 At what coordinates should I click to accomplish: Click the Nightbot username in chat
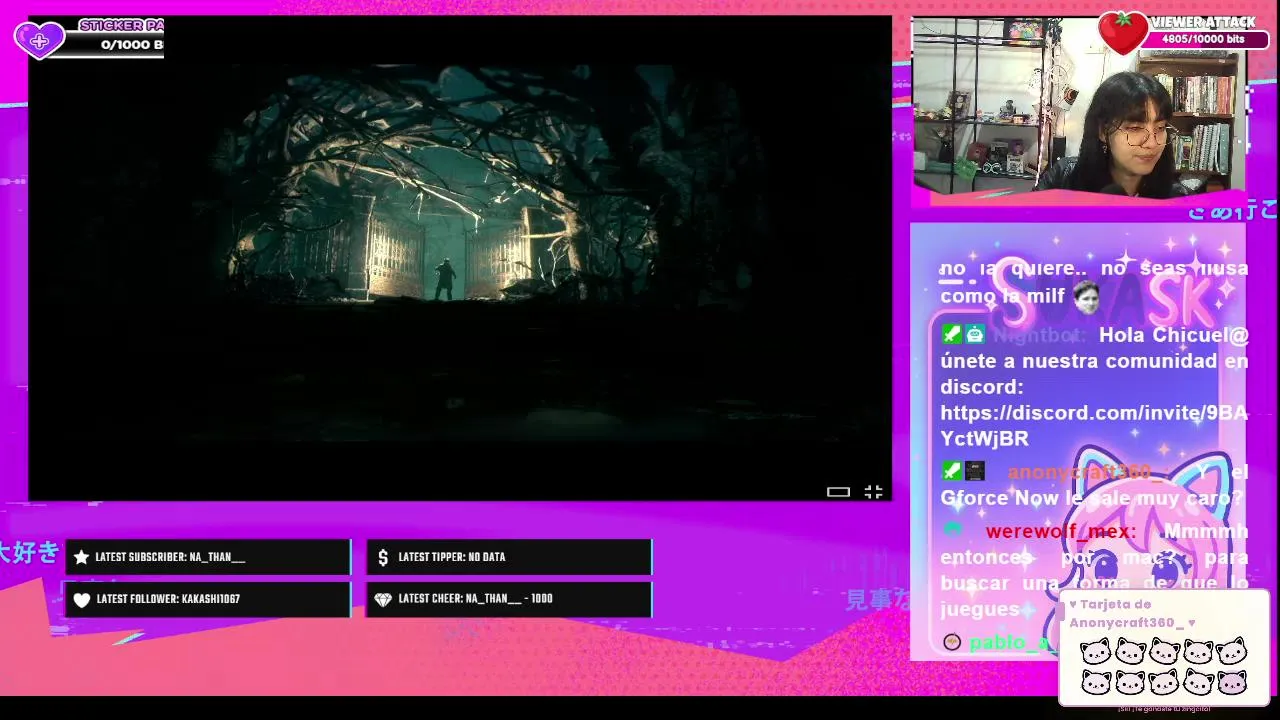1039,335
